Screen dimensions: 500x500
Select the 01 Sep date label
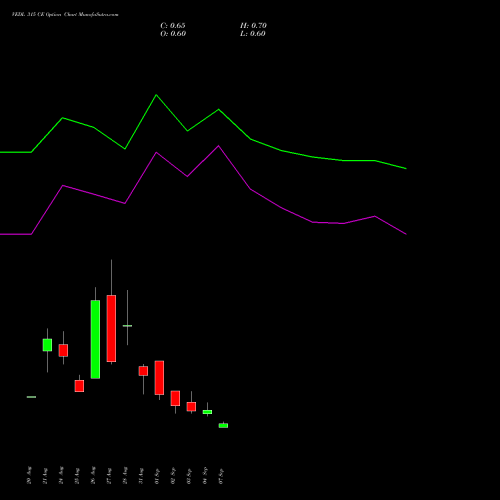[157, 476]
